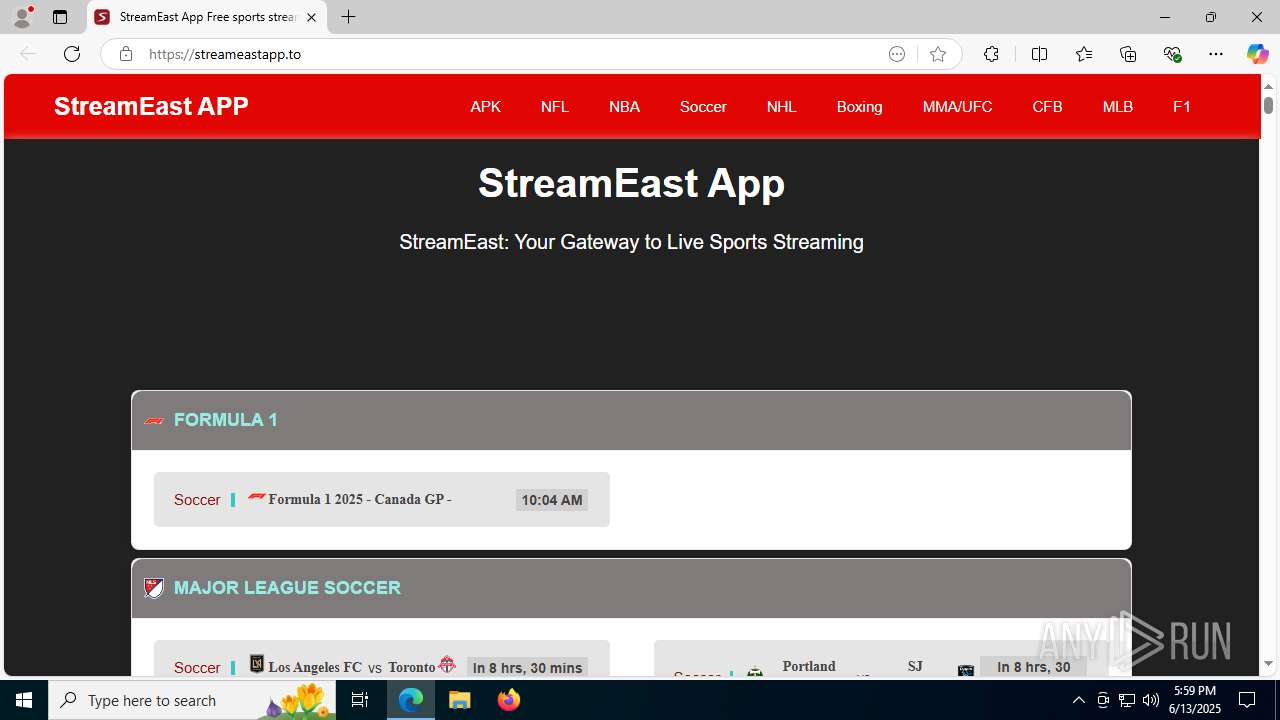Open the Edge Settings and more menu
1280x720 pixels.
point(1216,54)
